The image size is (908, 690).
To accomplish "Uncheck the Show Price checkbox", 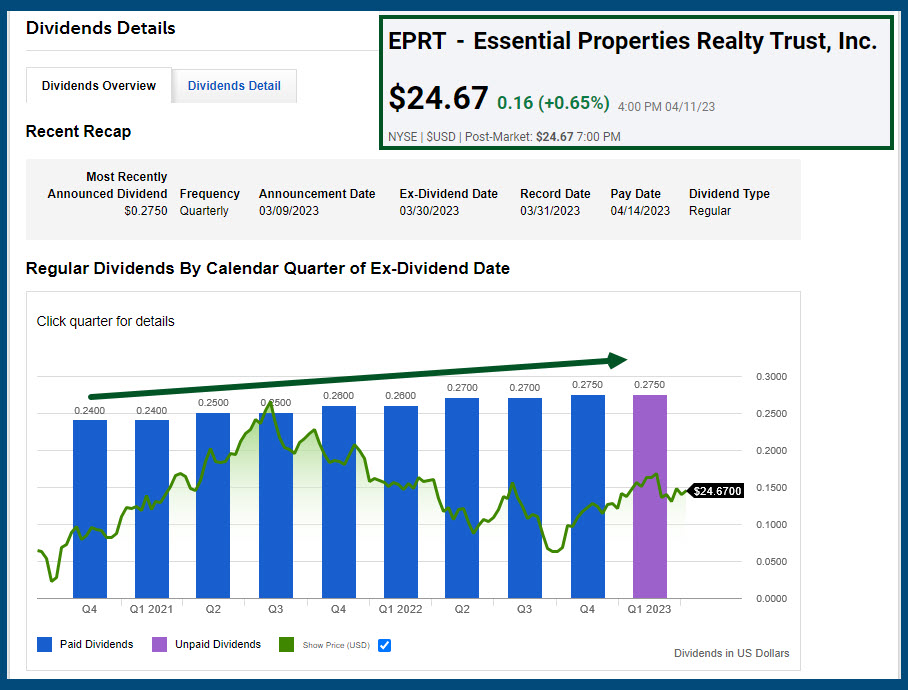I will 384,645.
